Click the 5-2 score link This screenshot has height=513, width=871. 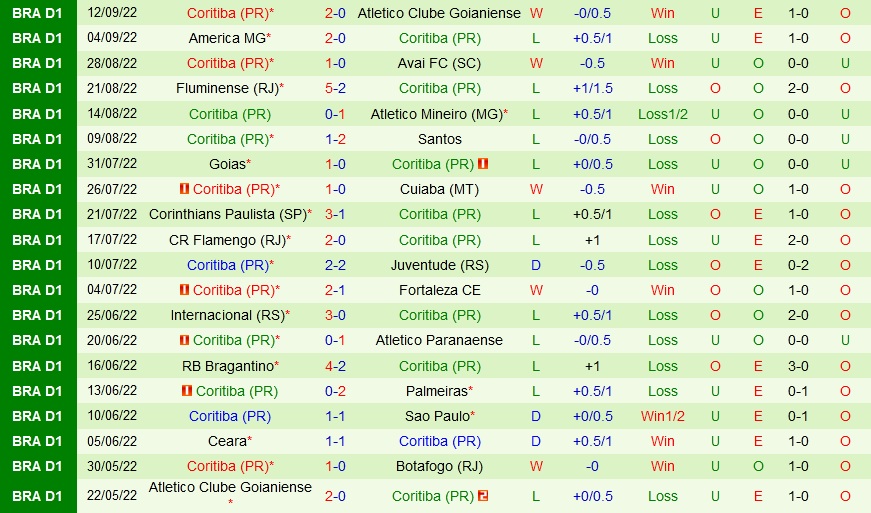pos(335,88)
